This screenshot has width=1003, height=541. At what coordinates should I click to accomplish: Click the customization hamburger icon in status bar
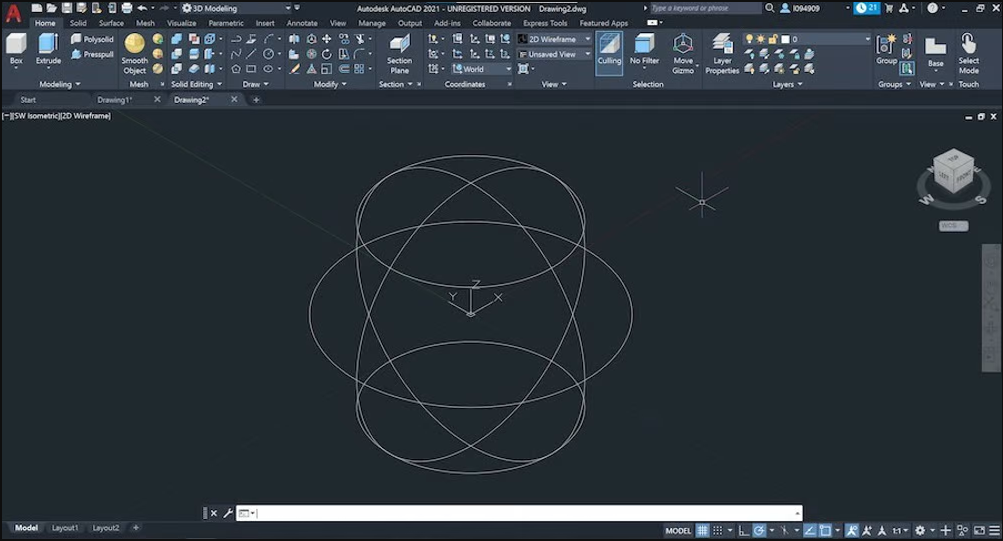coord(994,530)
